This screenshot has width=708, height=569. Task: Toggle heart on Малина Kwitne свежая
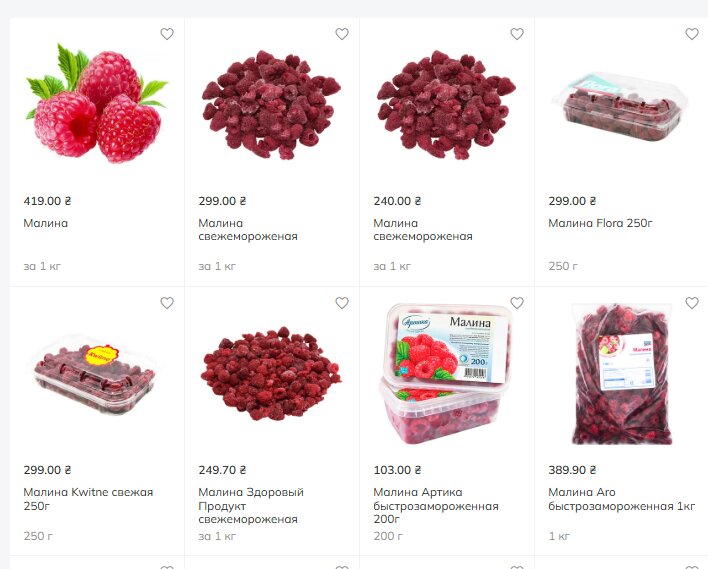coord(167,303)
